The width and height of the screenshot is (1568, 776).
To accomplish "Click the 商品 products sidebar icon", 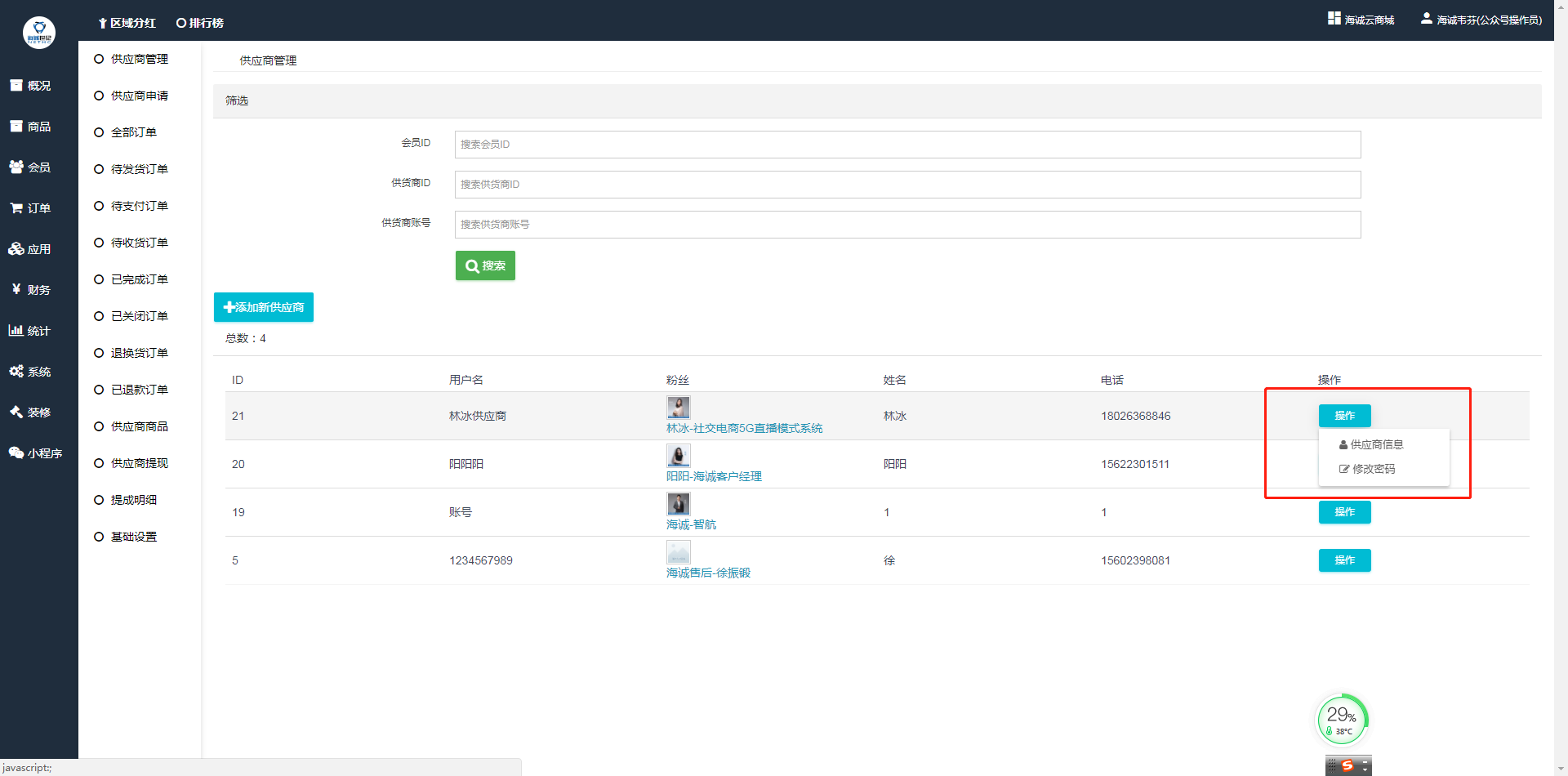I will pos(16,127).
